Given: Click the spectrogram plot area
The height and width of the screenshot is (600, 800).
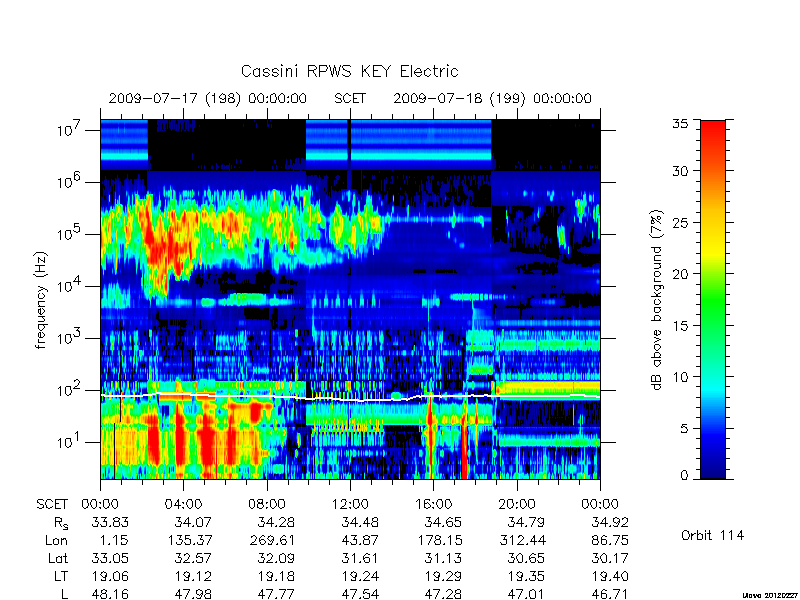Looking at the screenshot, I should 350,299.
